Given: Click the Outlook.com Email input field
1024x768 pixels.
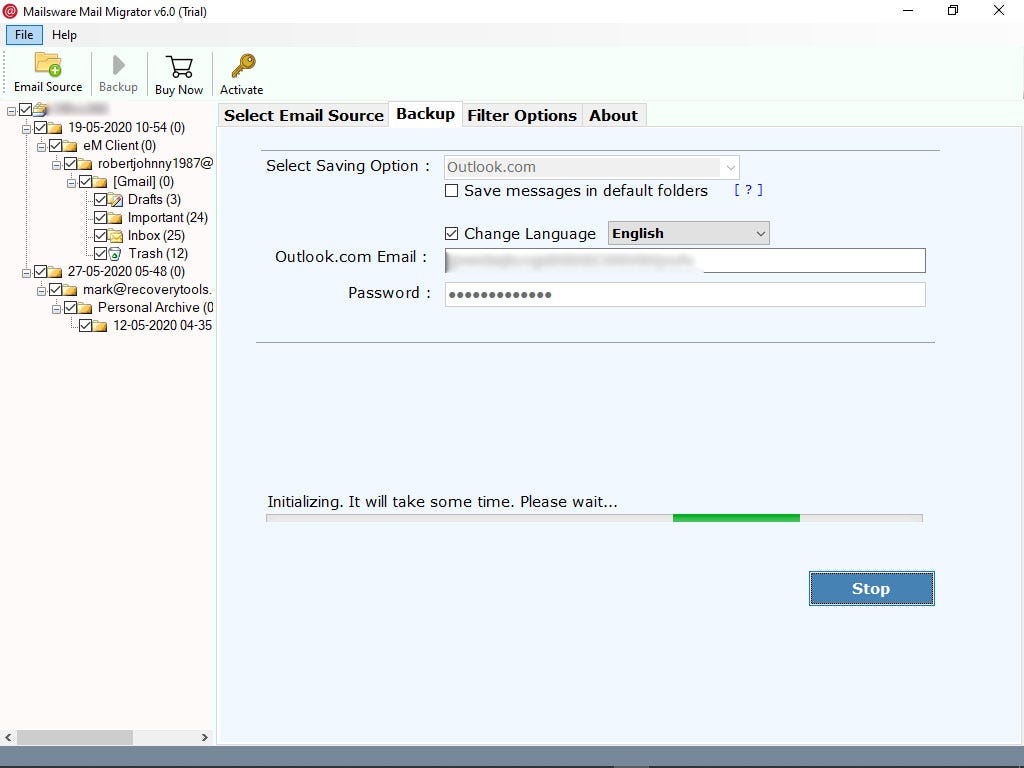Looking at the screenshot, I should pos(685,261).
